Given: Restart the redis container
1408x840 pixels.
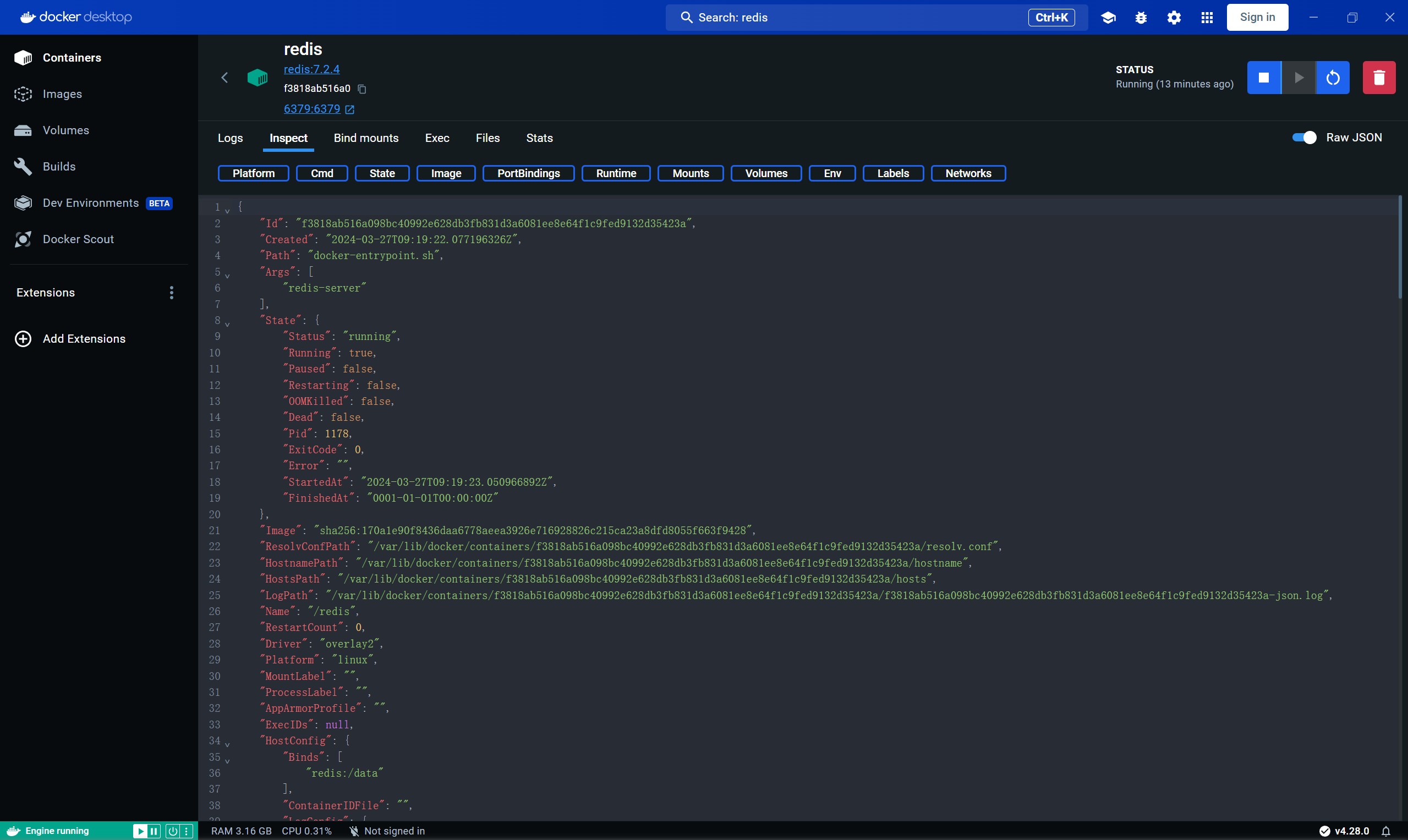Looking at the screenshot, I should [x=1333, y=78].
